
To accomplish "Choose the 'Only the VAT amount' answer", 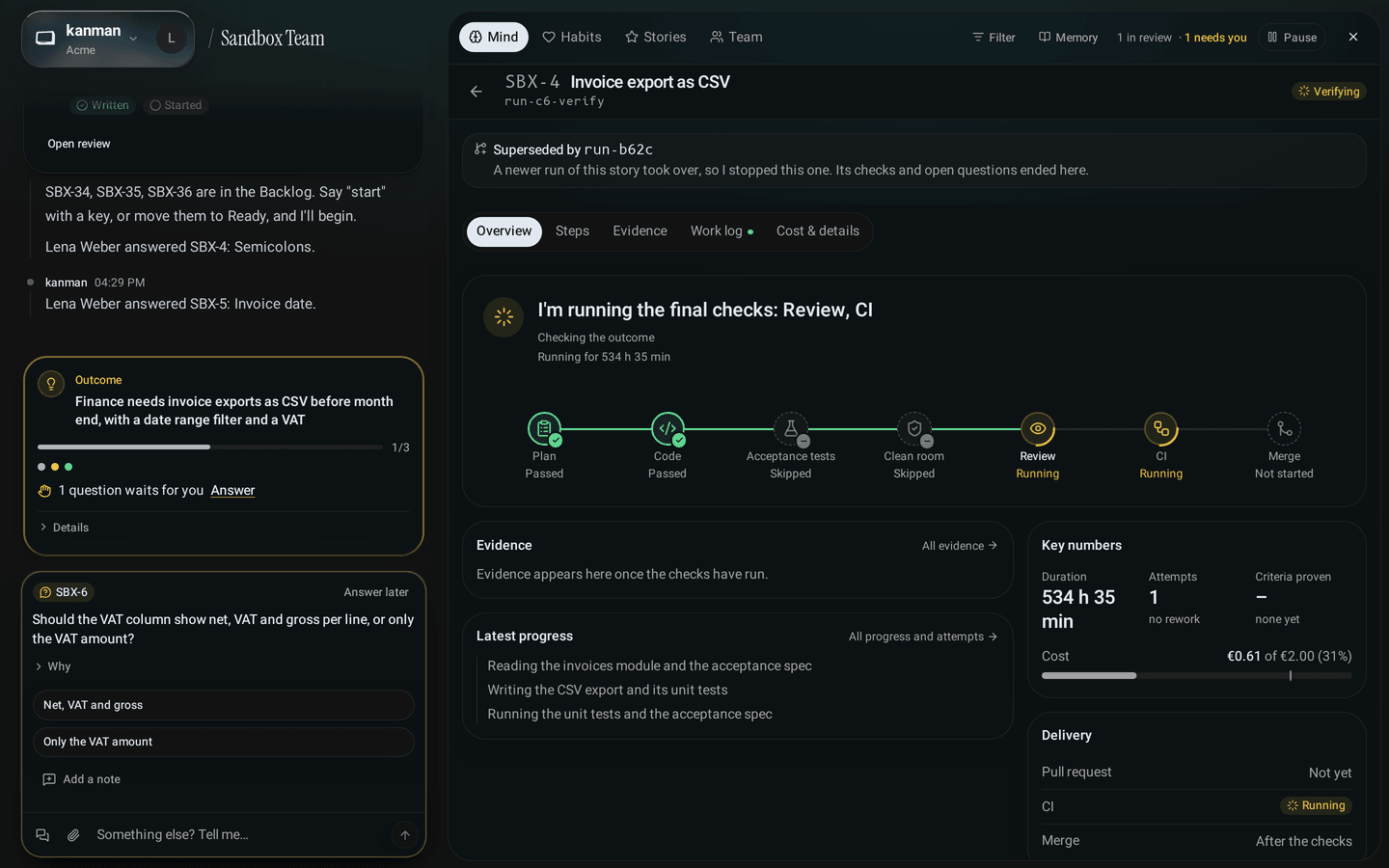I will pos(224,742).
